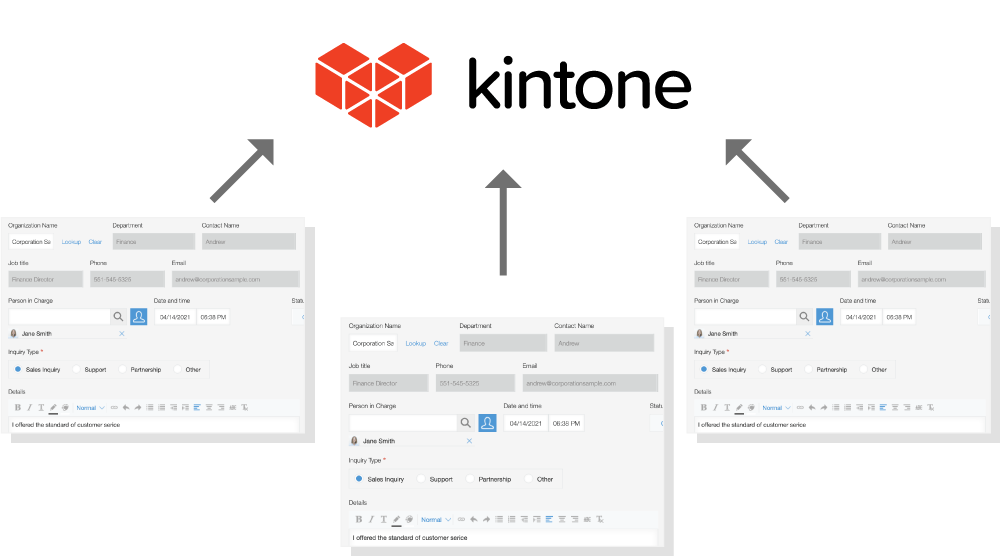Image resolution: width=1000 pixels, height=556 pixels.
Task: Click the Lookup link in the center form
Action: pyautogui.click(x=415, y=343)
